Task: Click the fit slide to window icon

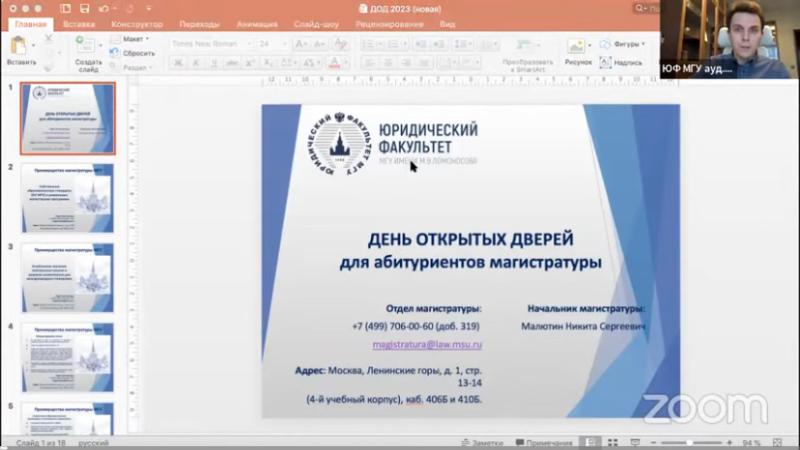Action: click(778, 442)
